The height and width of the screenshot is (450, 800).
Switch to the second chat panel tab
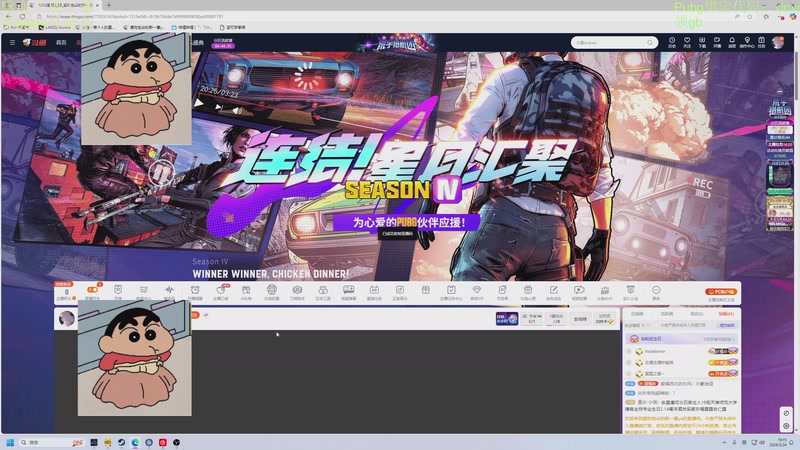[666, 314]
